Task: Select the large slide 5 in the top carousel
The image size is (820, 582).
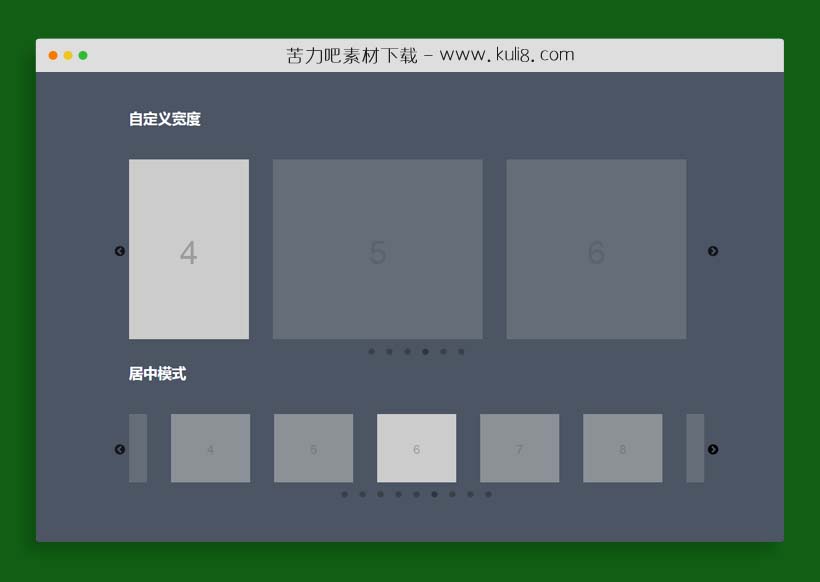Action: coord(377,249)
